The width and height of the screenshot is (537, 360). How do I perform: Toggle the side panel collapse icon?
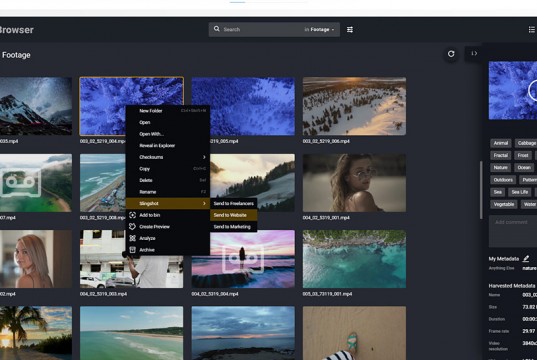pyautogui.click(x=474, y=53)
